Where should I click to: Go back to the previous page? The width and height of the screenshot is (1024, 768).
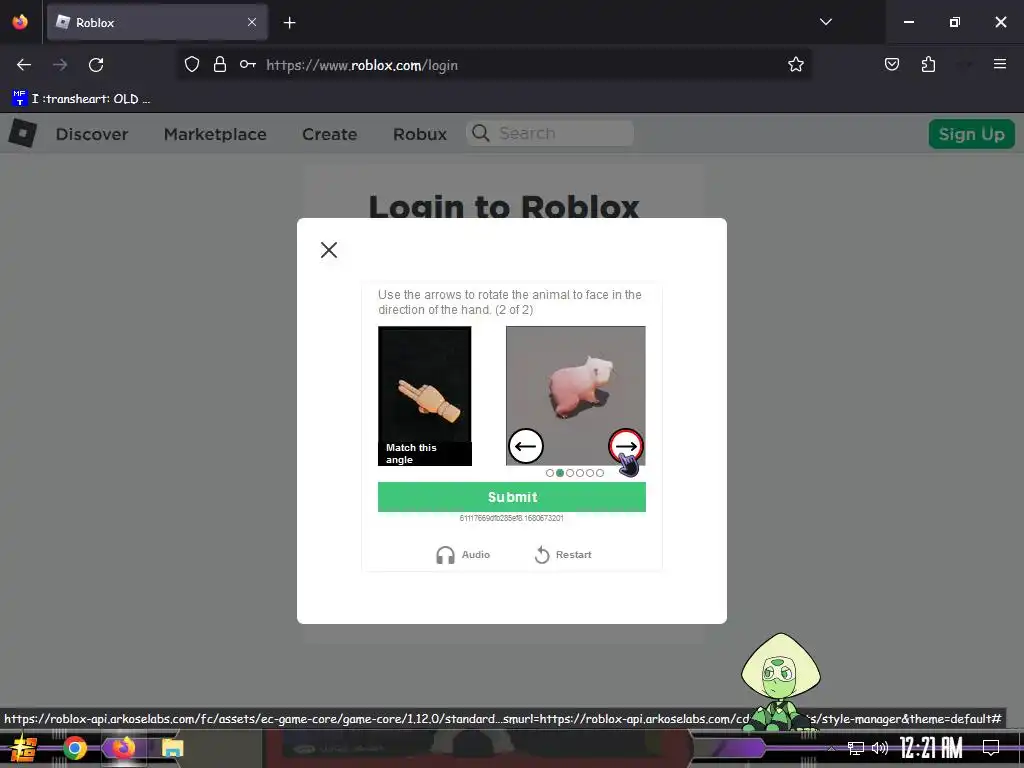coord(24,65)
